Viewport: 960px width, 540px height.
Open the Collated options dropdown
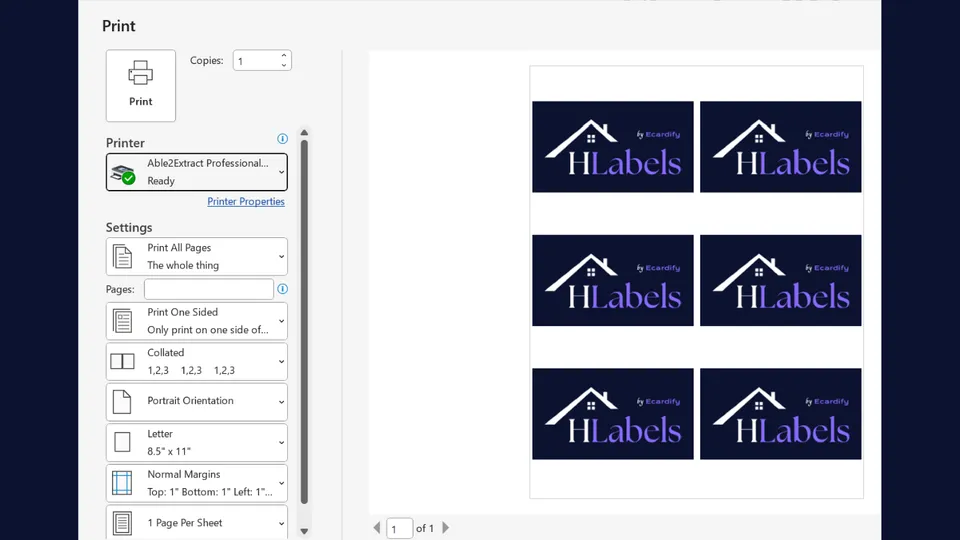pyautogui.click(x=197, y=361)
